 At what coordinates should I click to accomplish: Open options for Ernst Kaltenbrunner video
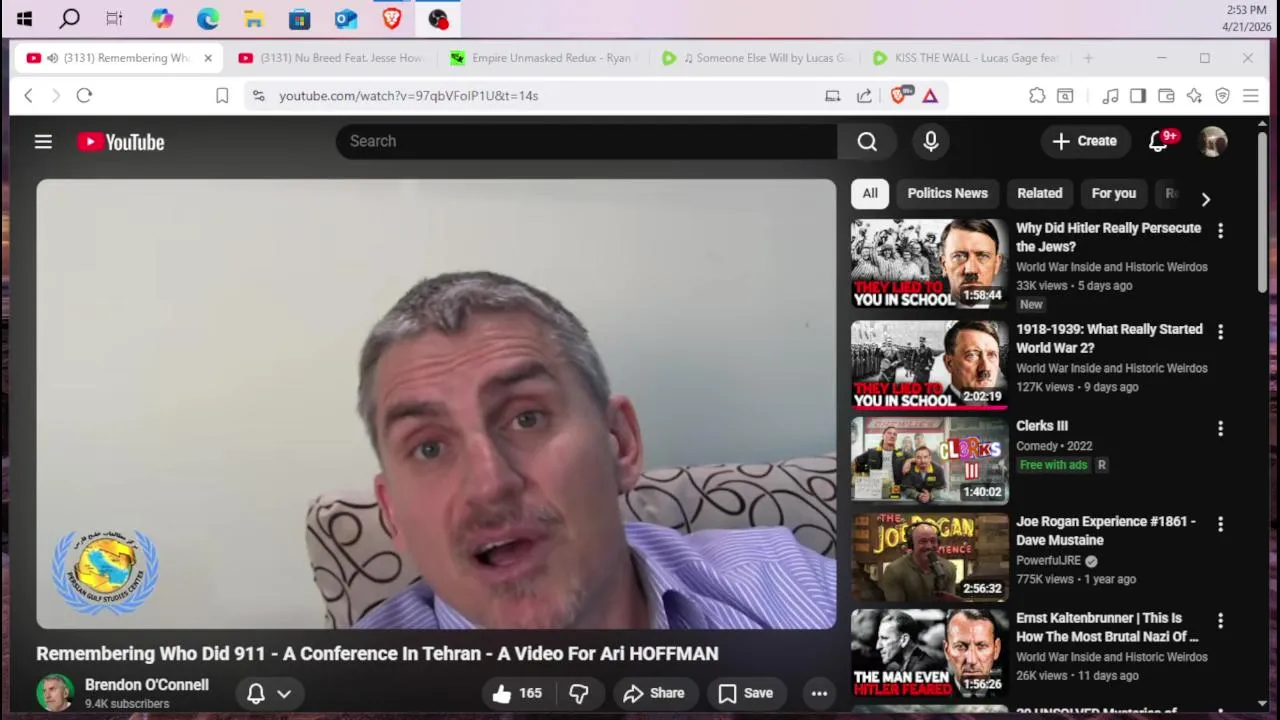tap(1220, 621)
